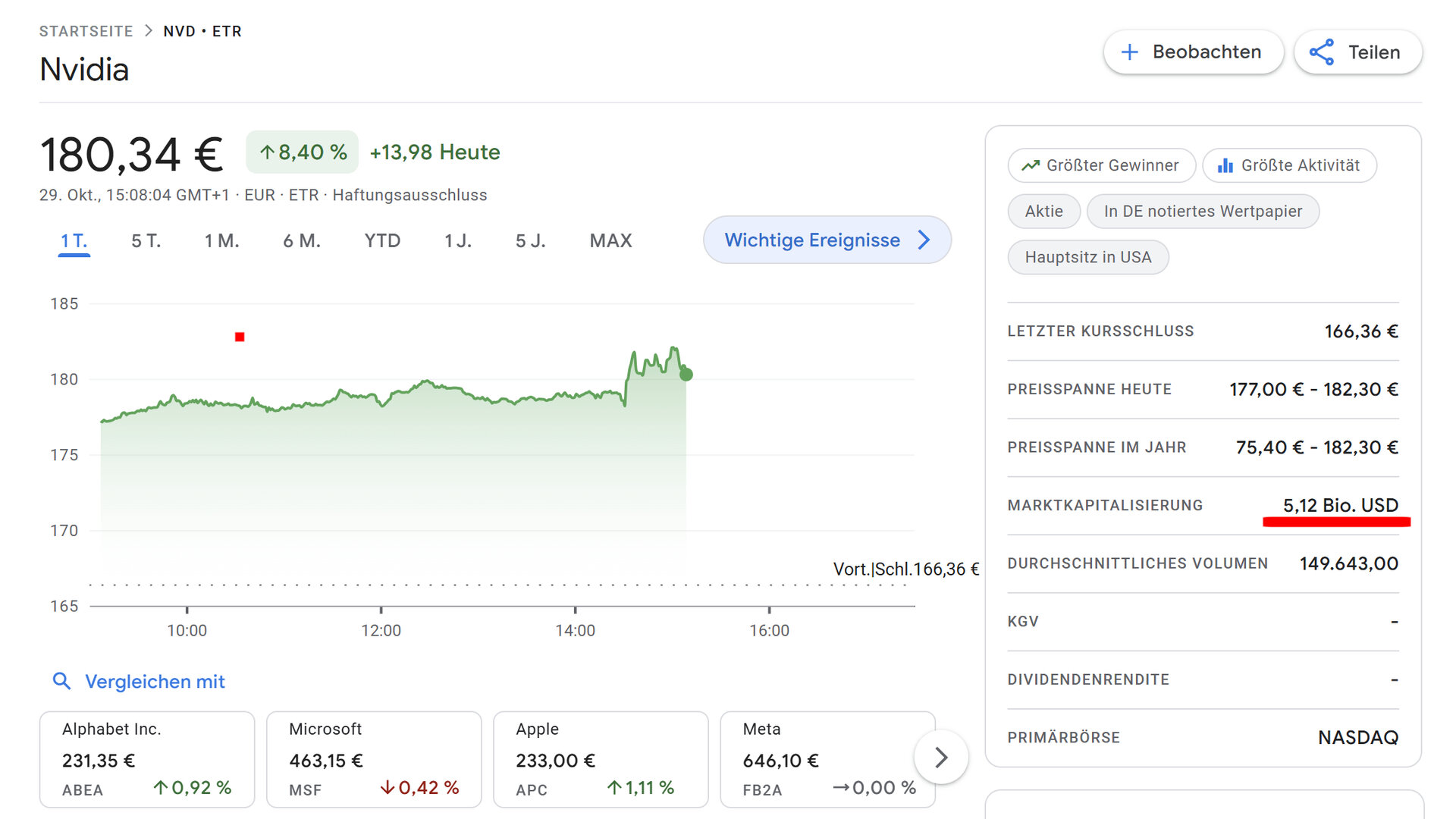Click the bar chart icon on Größte Aktivität
This screenshot has height=819, width=1456.
(x=1225, y=165)
